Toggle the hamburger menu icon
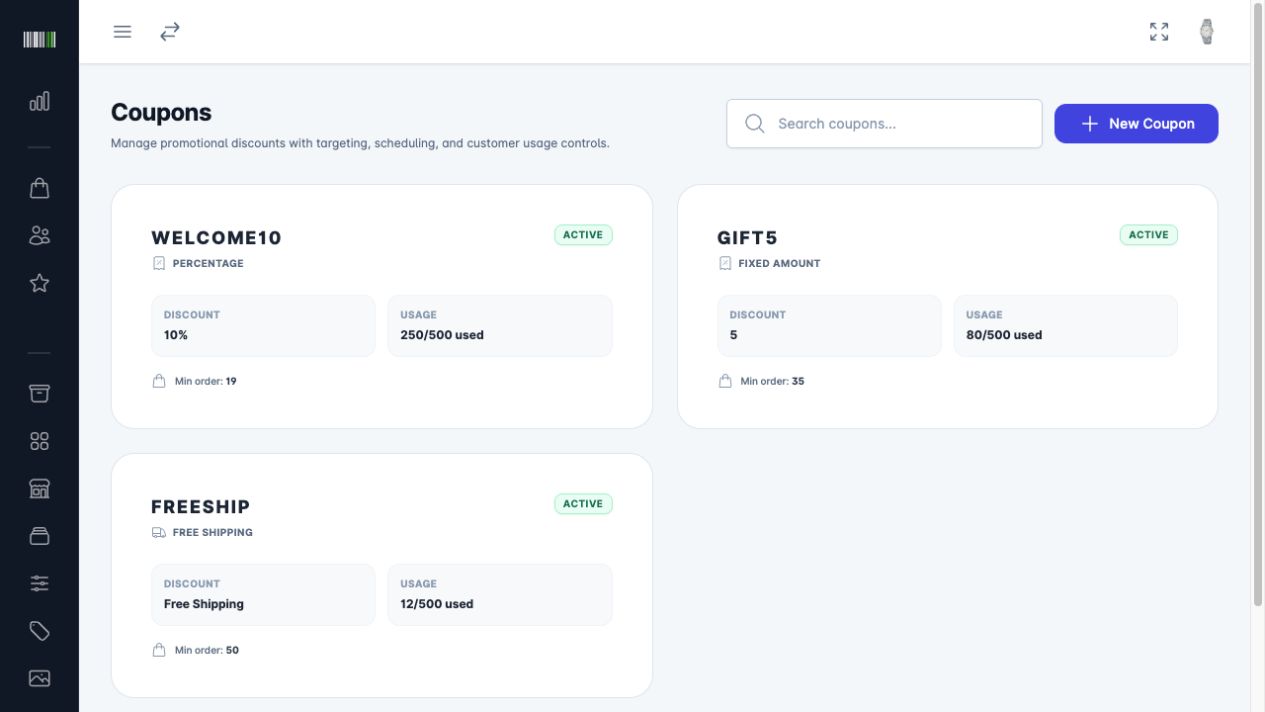The height and width of the screenshot is (712, 1265). [122, 32]
